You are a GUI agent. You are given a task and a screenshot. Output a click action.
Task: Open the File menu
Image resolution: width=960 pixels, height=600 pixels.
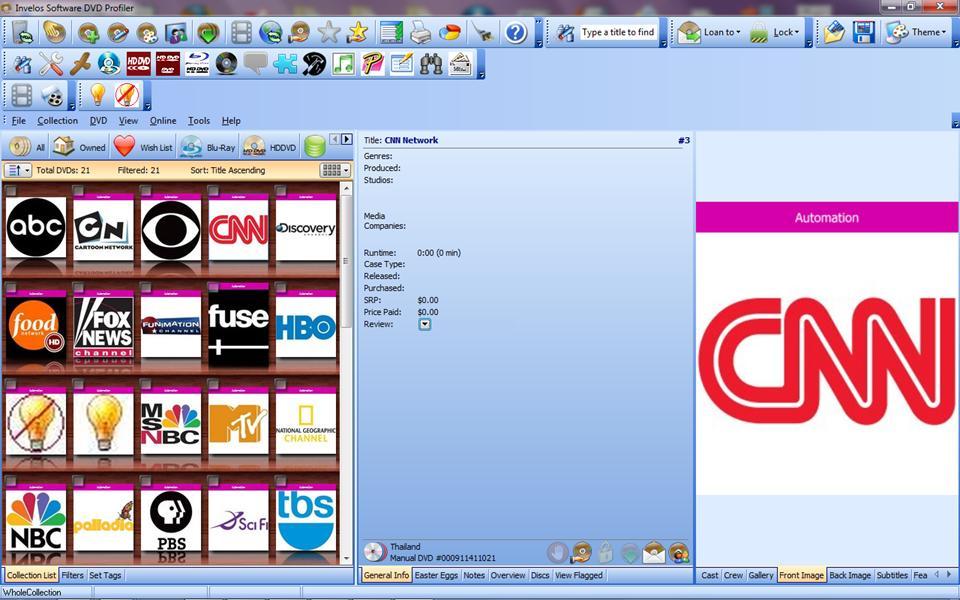coord(19,121)
